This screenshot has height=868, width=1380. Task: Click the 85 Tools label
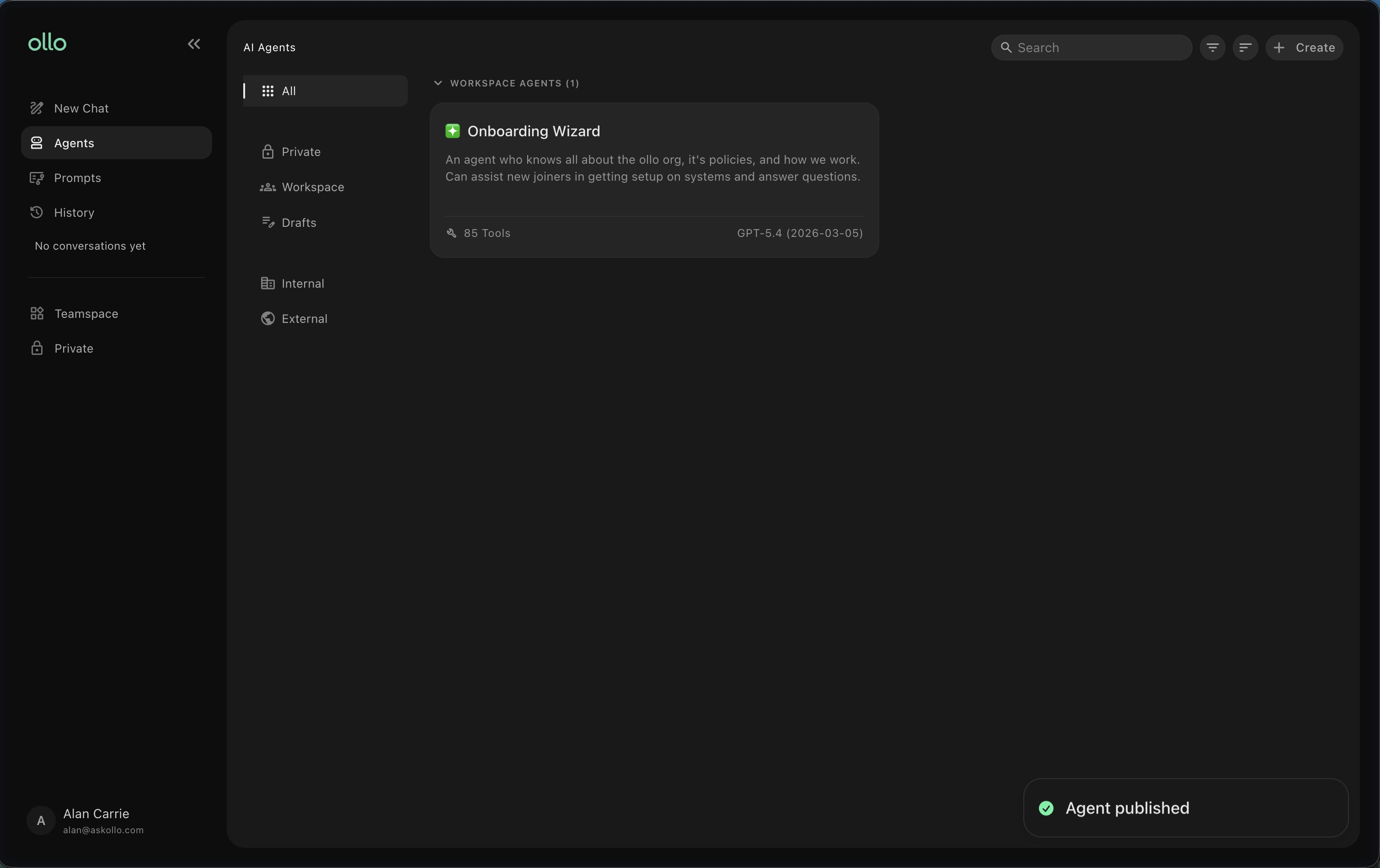pyautogui.click(x=487, y=233)
